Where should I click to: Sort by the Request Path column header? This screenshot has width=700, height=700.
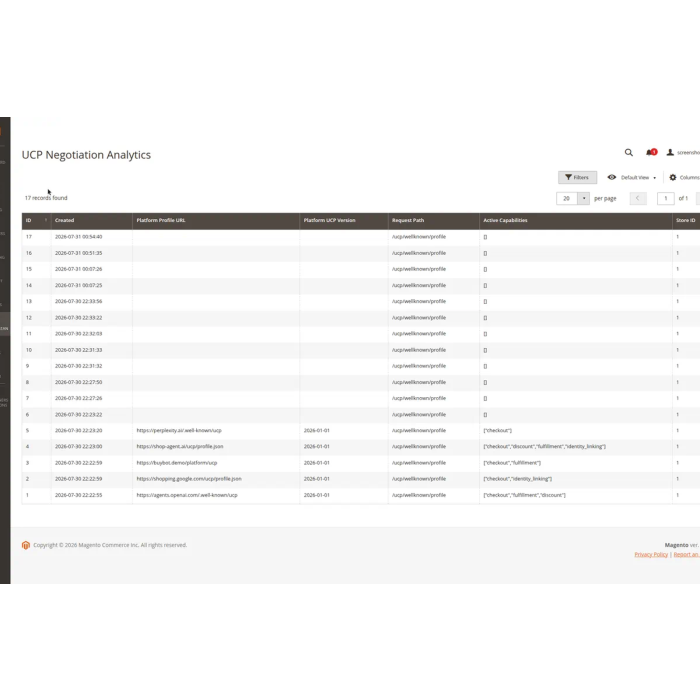(x=433, y=221)
